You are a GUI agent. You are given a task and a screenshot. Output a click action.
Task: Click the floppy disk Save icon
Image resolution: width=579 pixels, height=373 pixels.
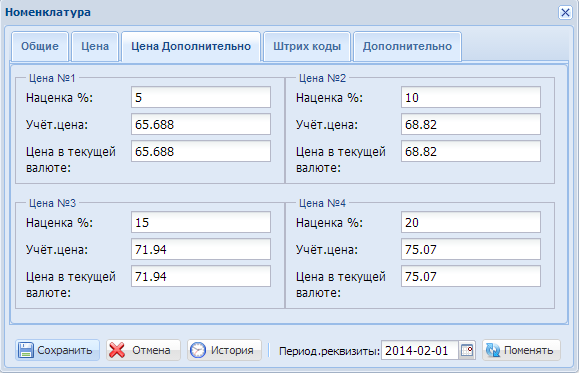(x=25, y=350)
